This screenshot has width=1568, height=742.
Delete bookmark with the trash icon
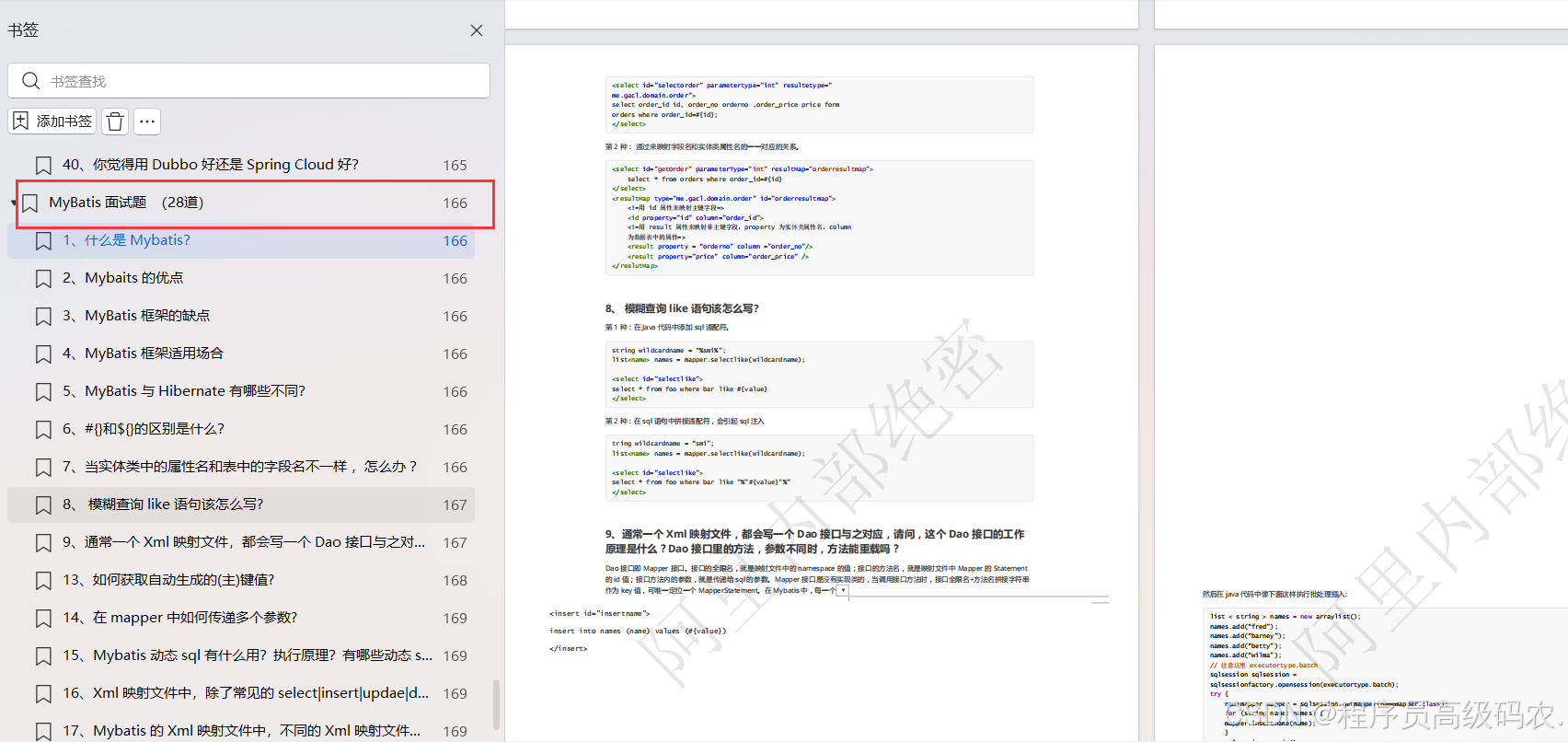pyautogui.click(x=115, y=122)
